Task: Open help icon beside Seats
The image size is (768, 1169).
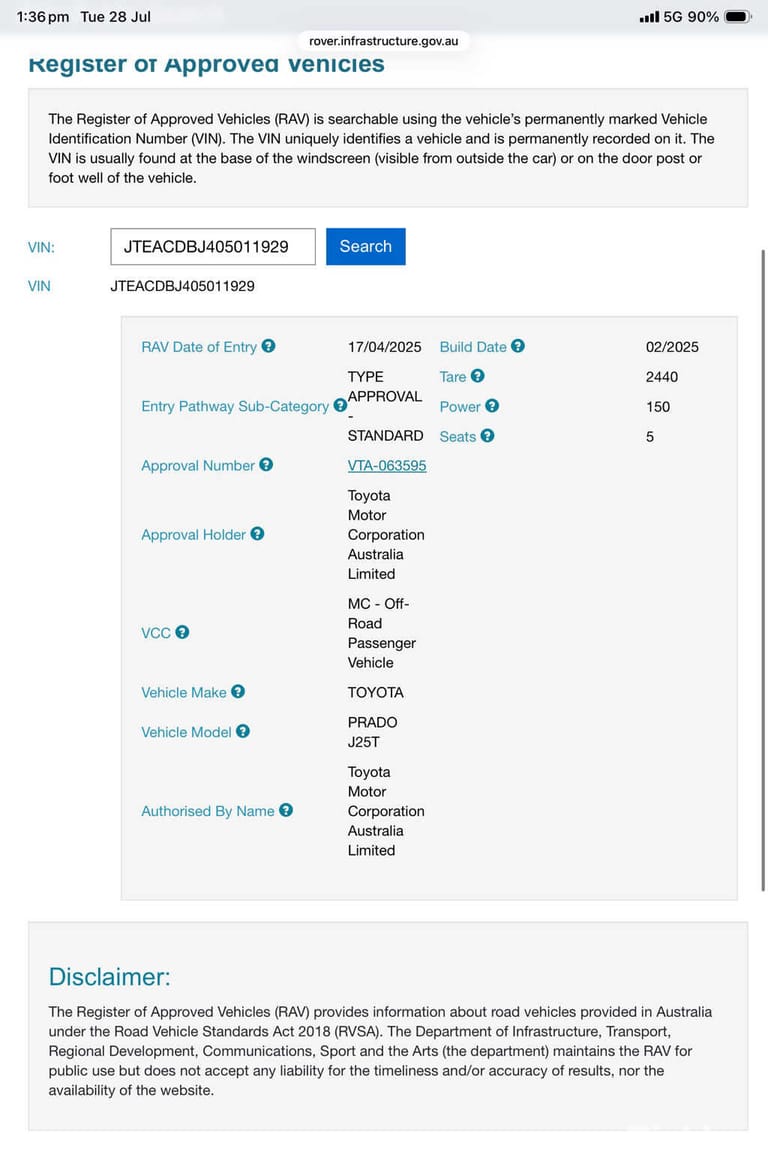Action: pyautogui.click(x=488, y=435)
